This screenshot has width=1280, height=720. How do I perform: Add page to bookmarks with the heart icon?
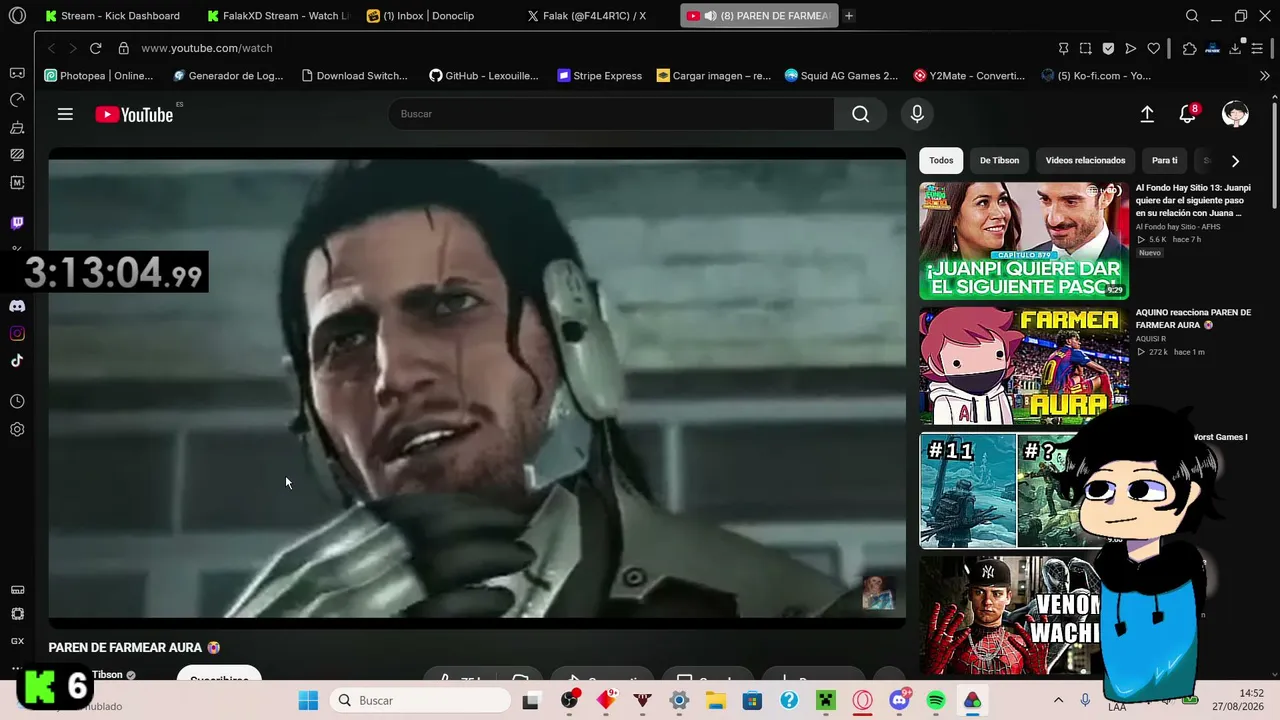[1153, 48]
